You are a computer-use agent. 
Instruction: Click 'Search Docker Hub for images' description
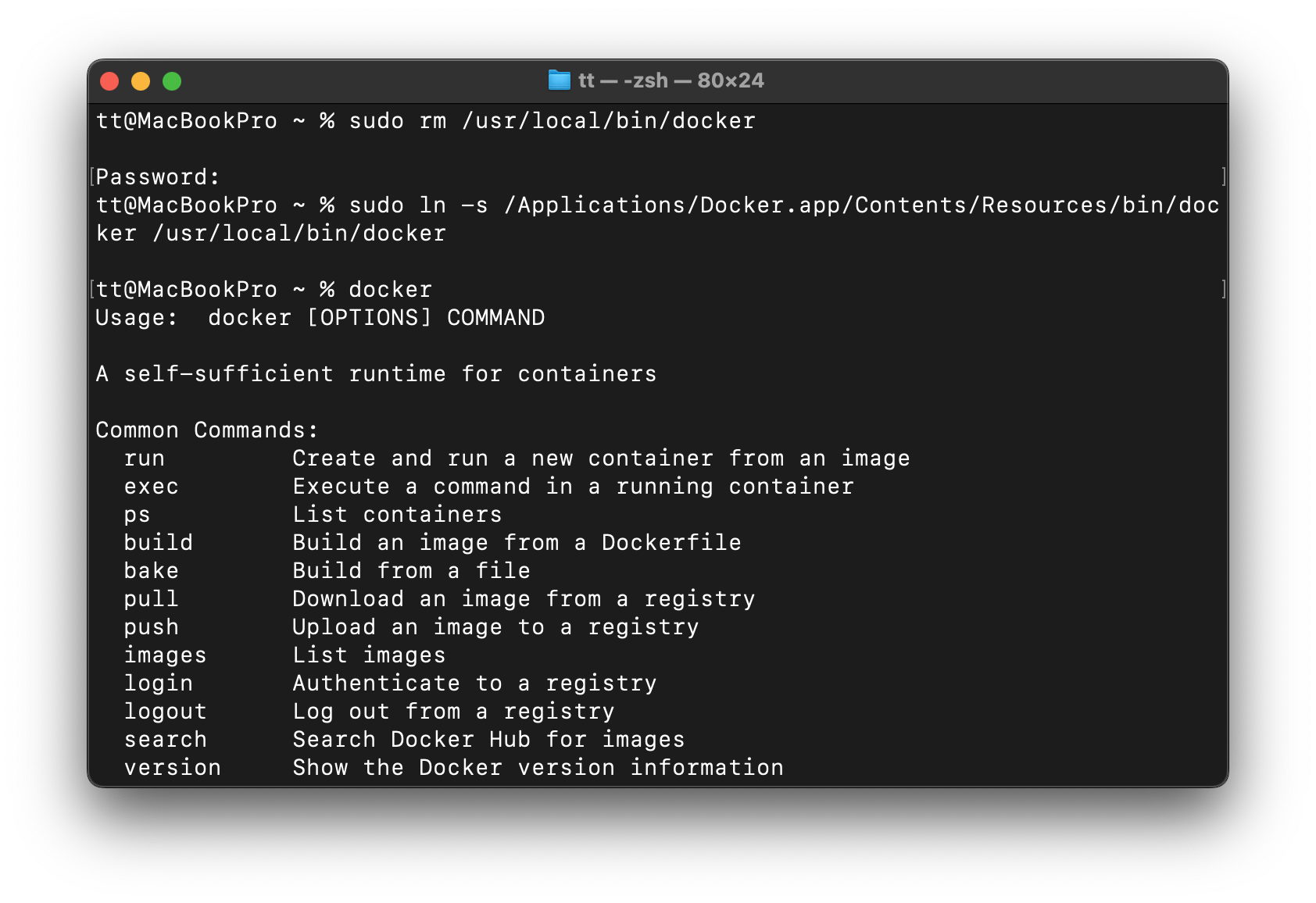(489, 740)
